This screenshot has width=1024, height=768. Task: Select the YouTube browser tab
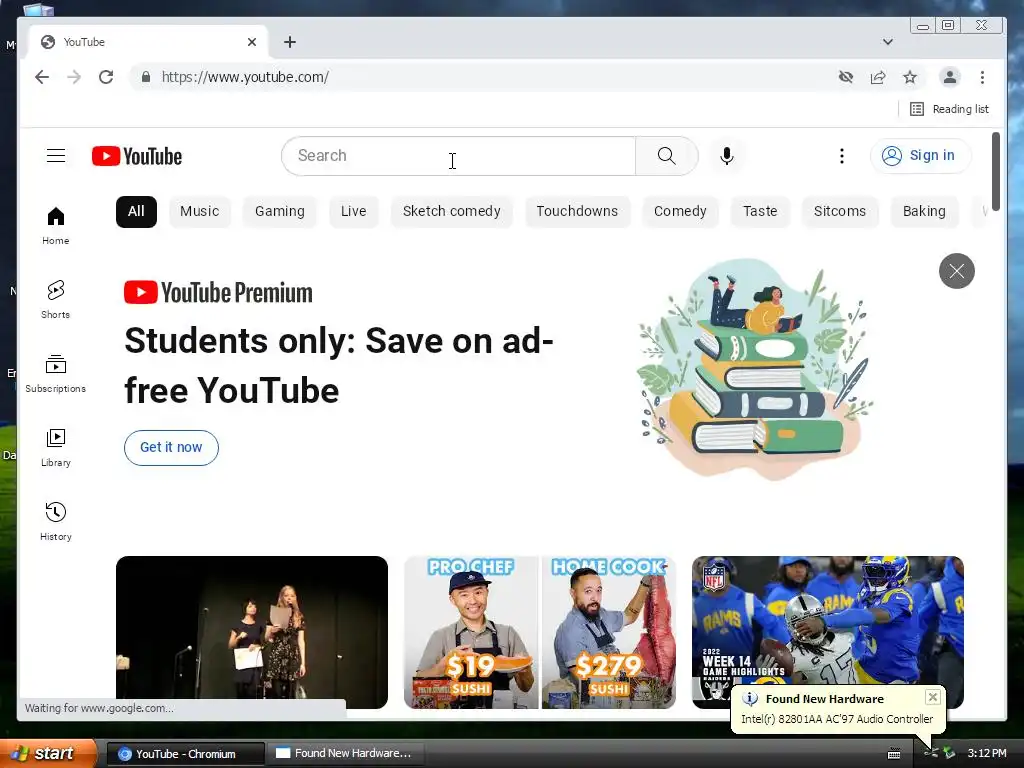coord(148,42)
